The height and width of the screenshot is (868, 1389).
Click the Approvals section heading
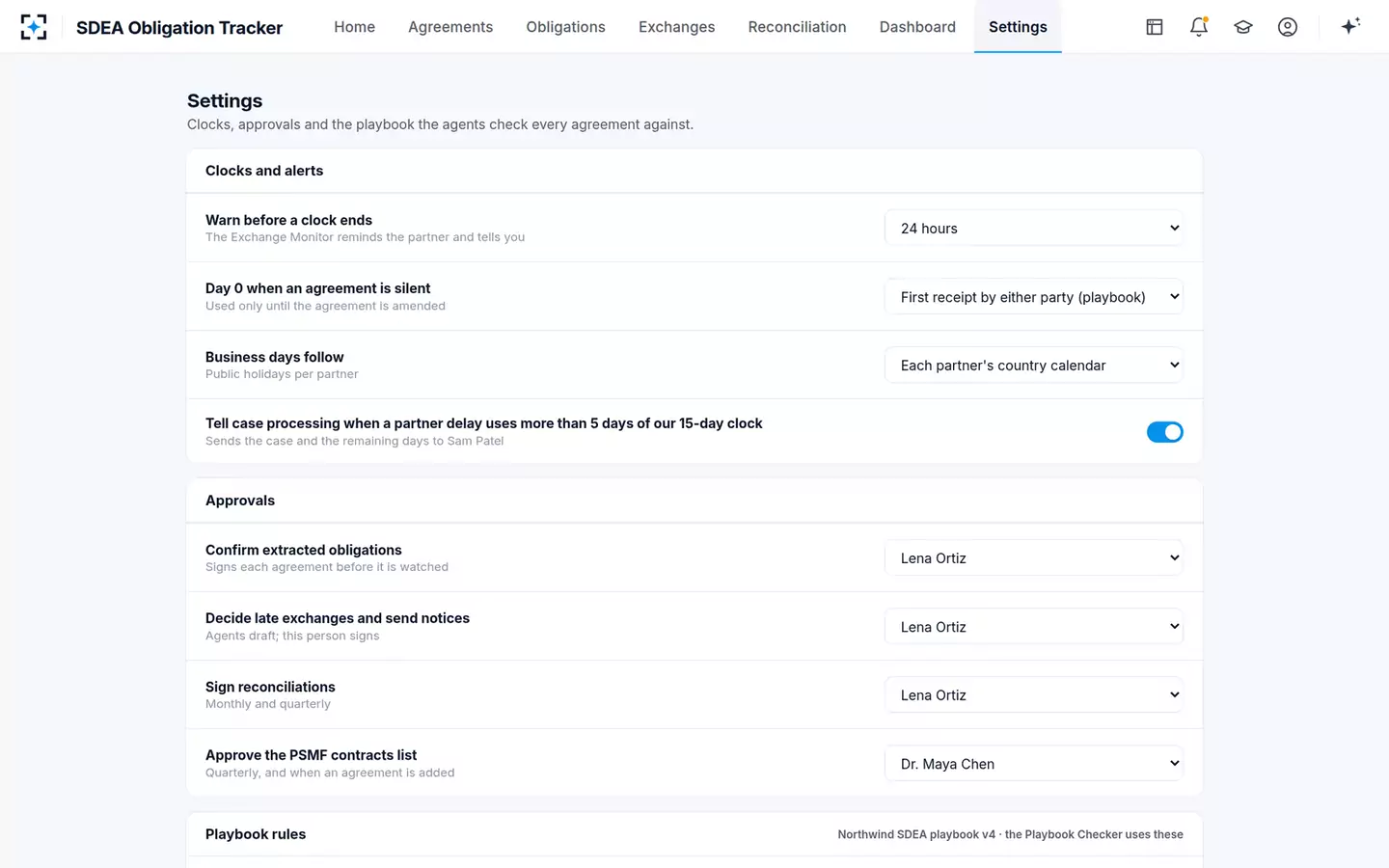tap(240, 501)
